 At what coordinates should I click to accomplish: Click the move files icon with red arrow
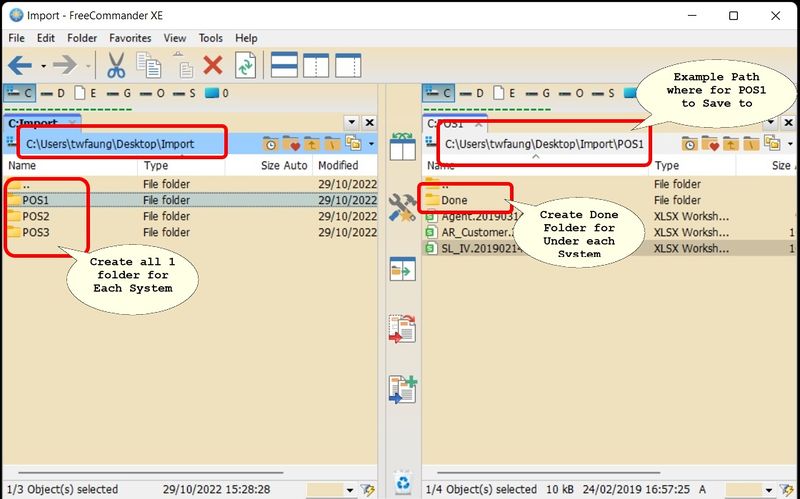point(402,329)
